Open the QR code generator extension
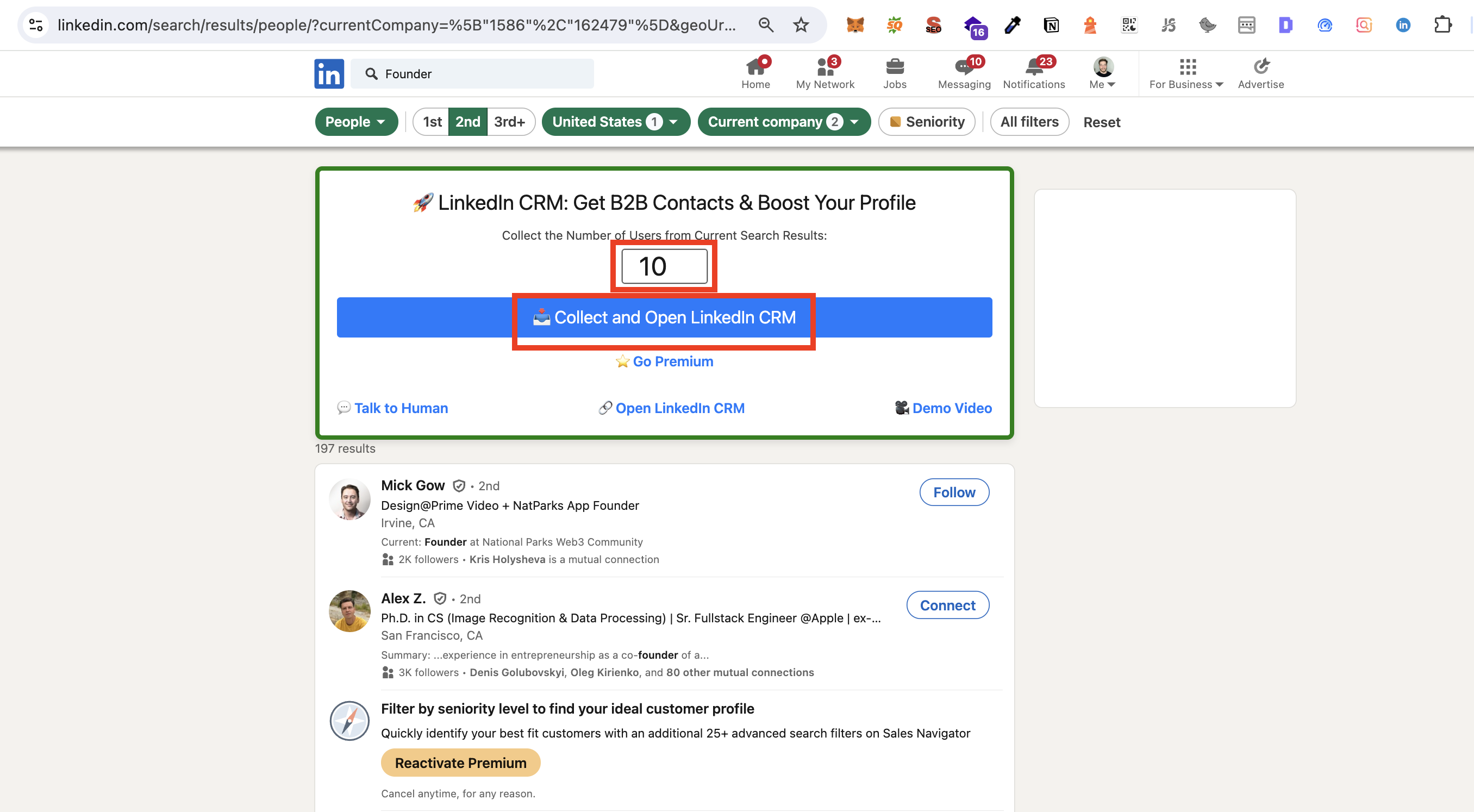The image size is (1474, 812). coord(1129,24)
